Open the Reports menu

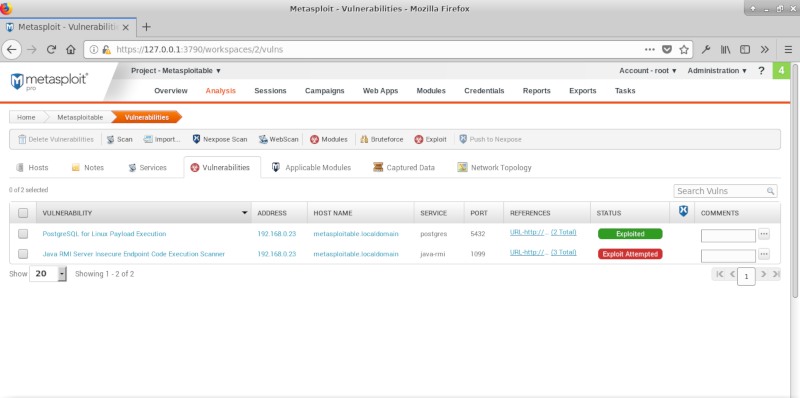click(x=537, y=91)
